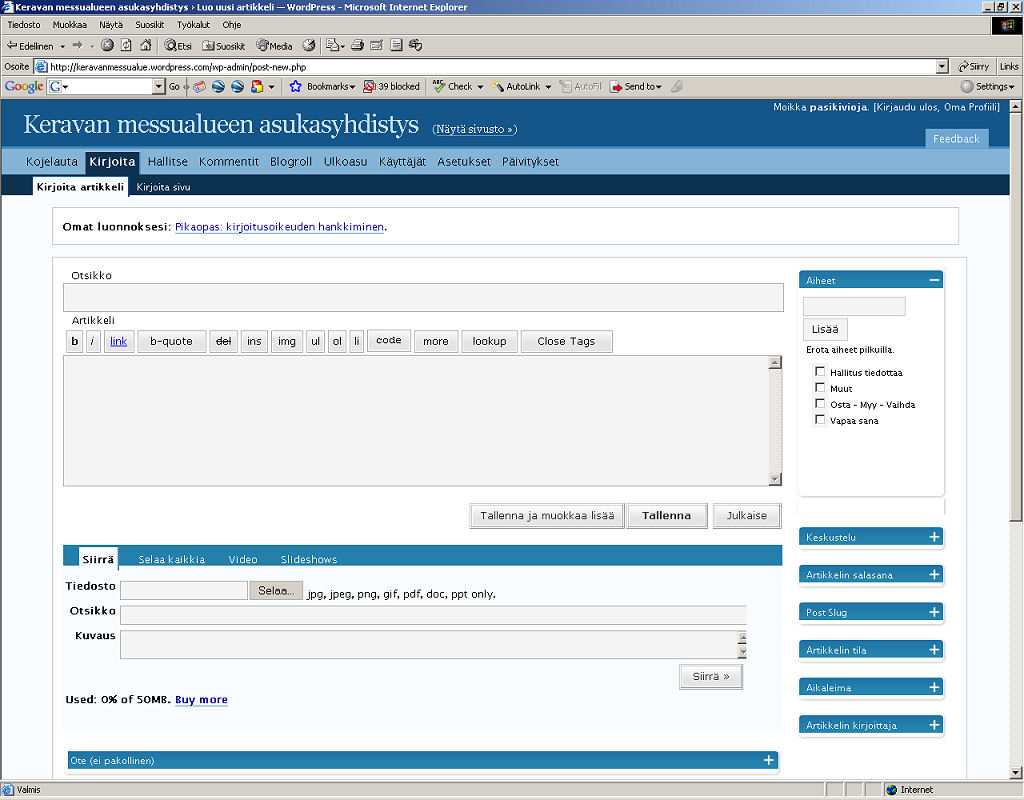Viewport: 1024px width, 800px height.
Task: Click the Home icon in the toolbar
Action: (146, 45)
